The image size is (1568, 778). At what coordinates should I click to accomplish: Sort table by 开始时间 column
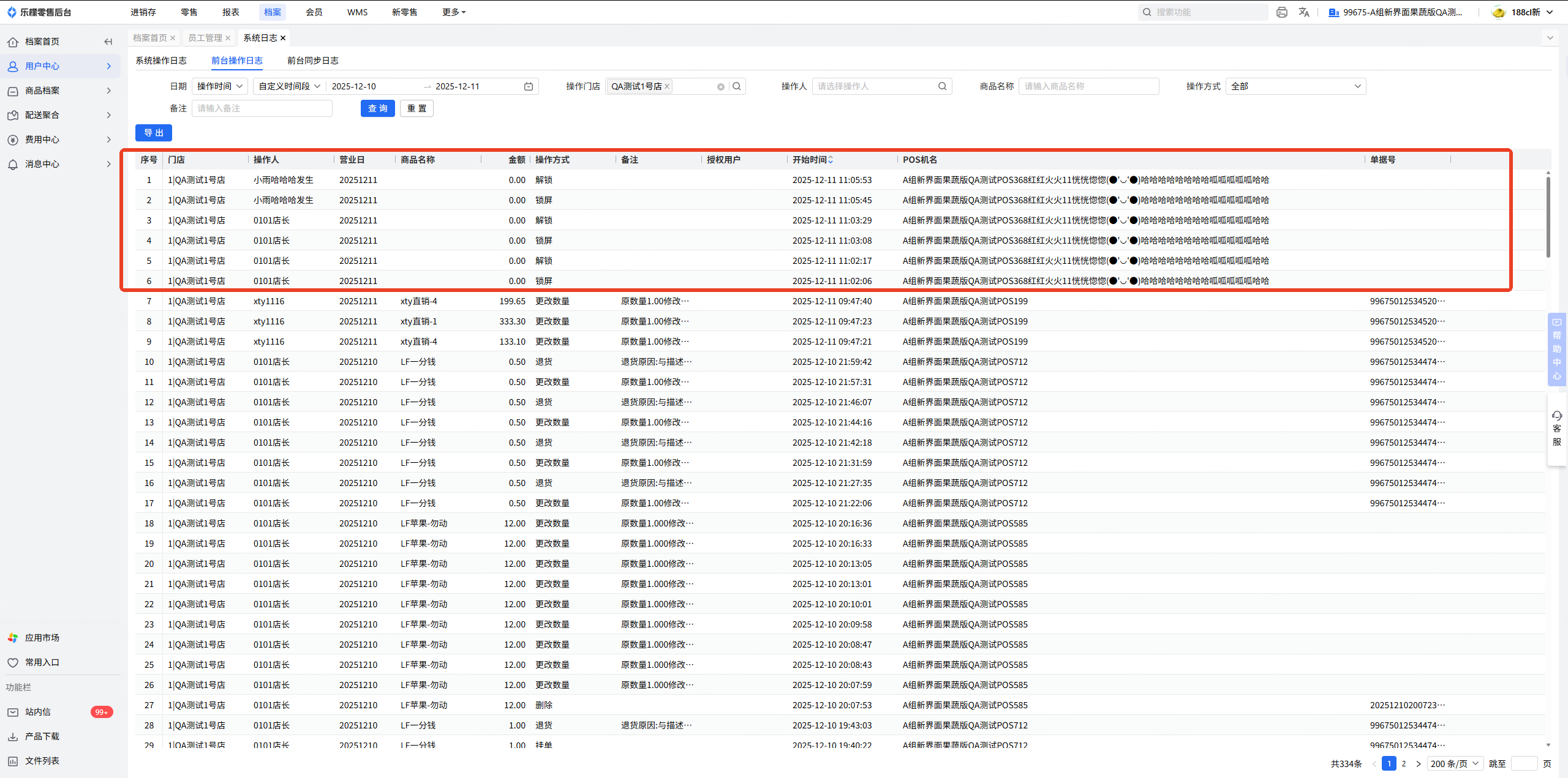pyautogui.click(x=831, y=160)
